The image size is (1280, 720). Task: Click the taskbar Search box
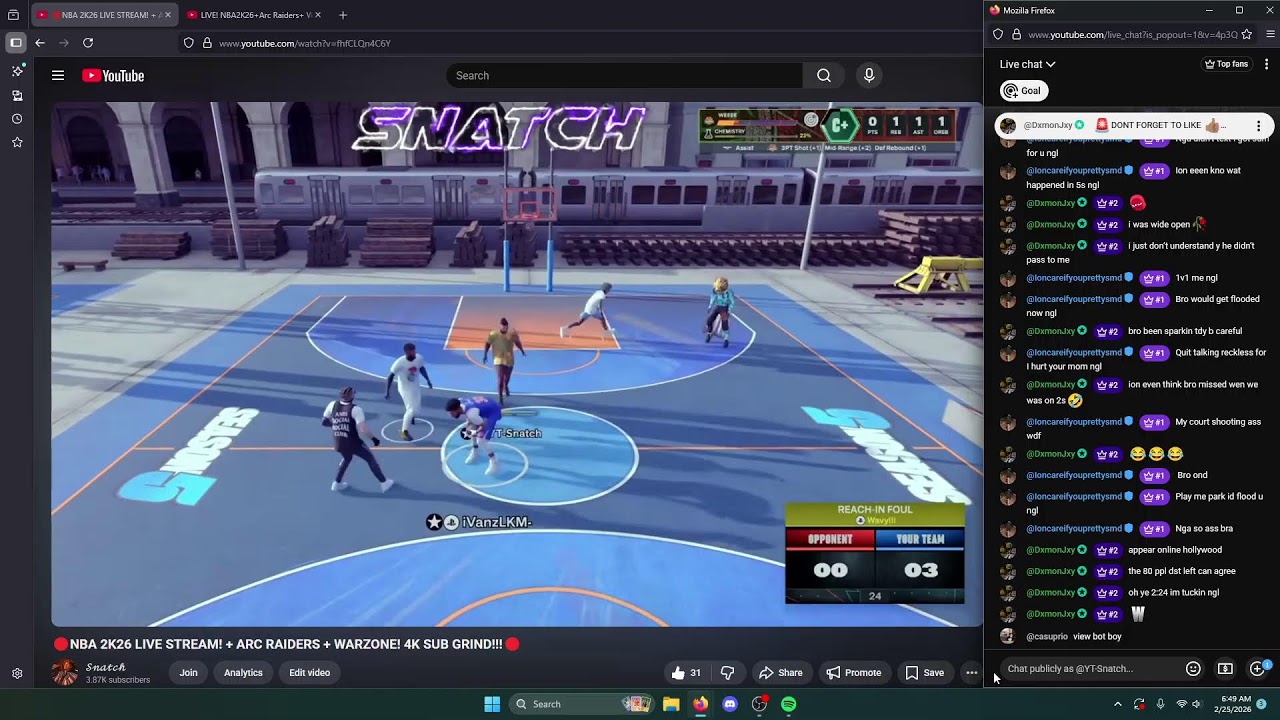click(x=580, y=704)
